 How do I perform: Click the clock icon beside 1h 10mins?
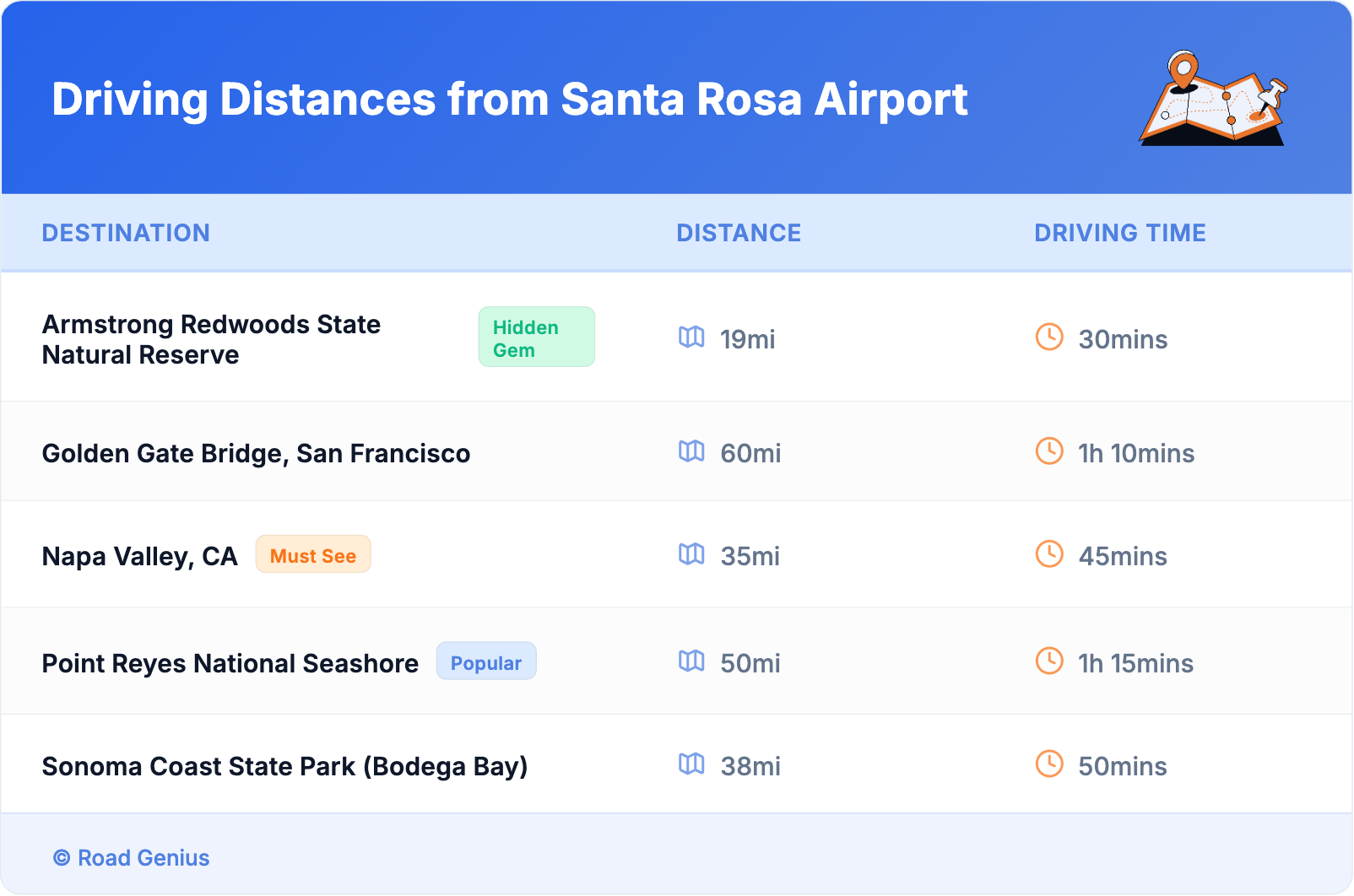coord(1049,451)
